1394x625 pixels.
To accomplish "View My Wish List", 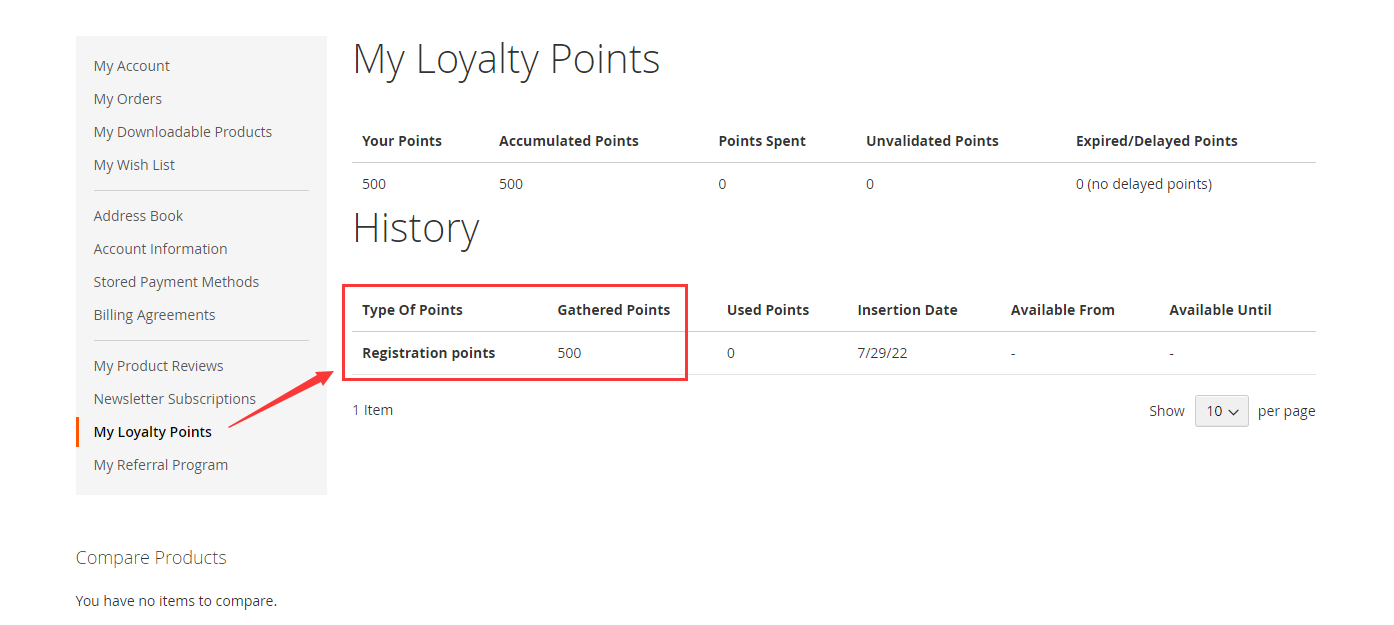I will (134, 165).
